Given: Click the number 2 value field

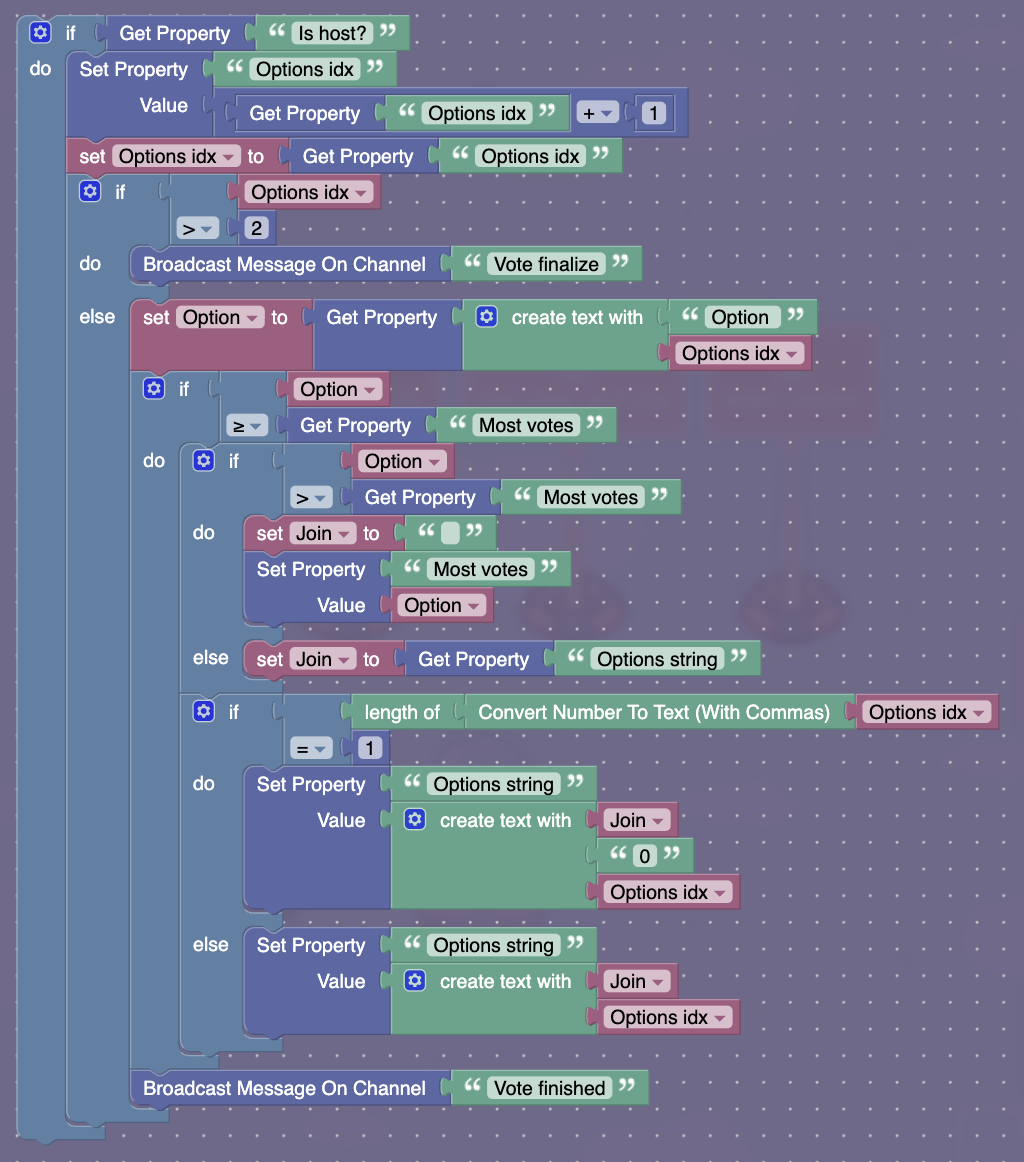Looking at the screenshot, I should click(256, 229).
